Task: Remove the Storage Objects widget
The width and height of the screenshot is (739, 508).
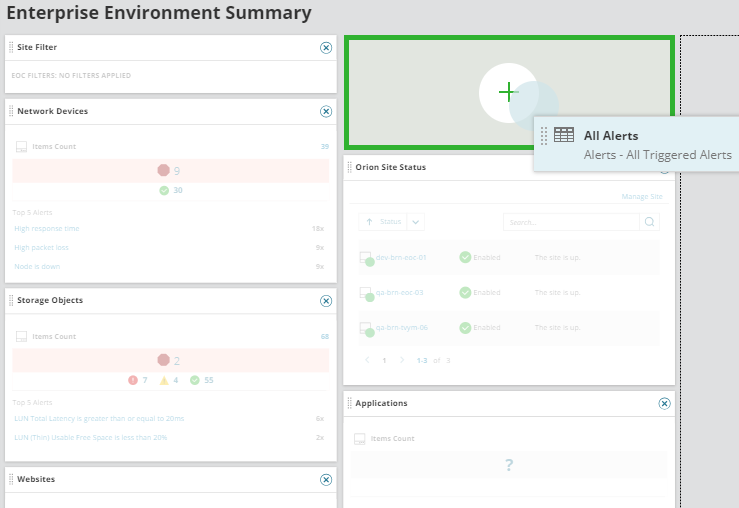Action: (x=325, y=301)
